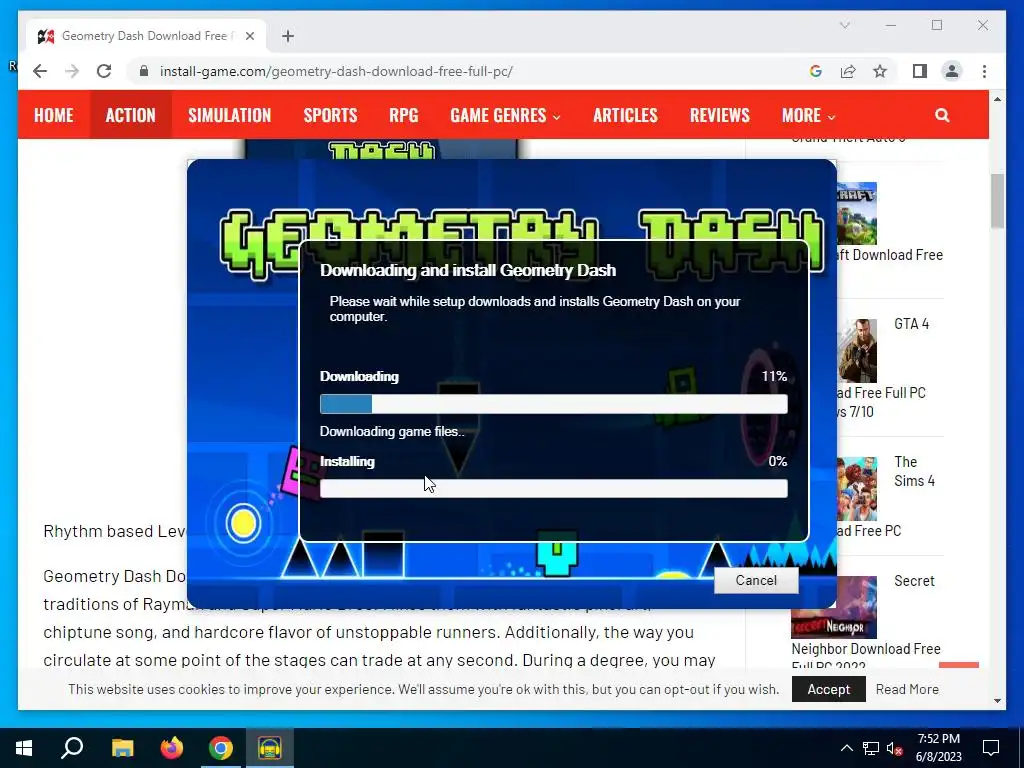
Task: Open the GTA 4 sidebar link
Action: pyautogui.click(x=911, y=324)
